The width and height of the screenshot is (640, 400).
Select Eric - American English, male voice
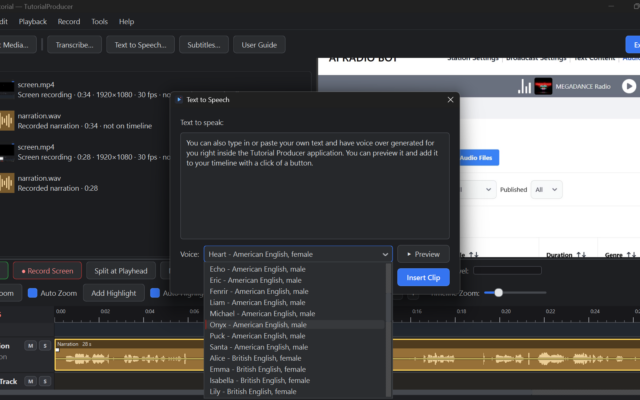(x=295, y=280)
